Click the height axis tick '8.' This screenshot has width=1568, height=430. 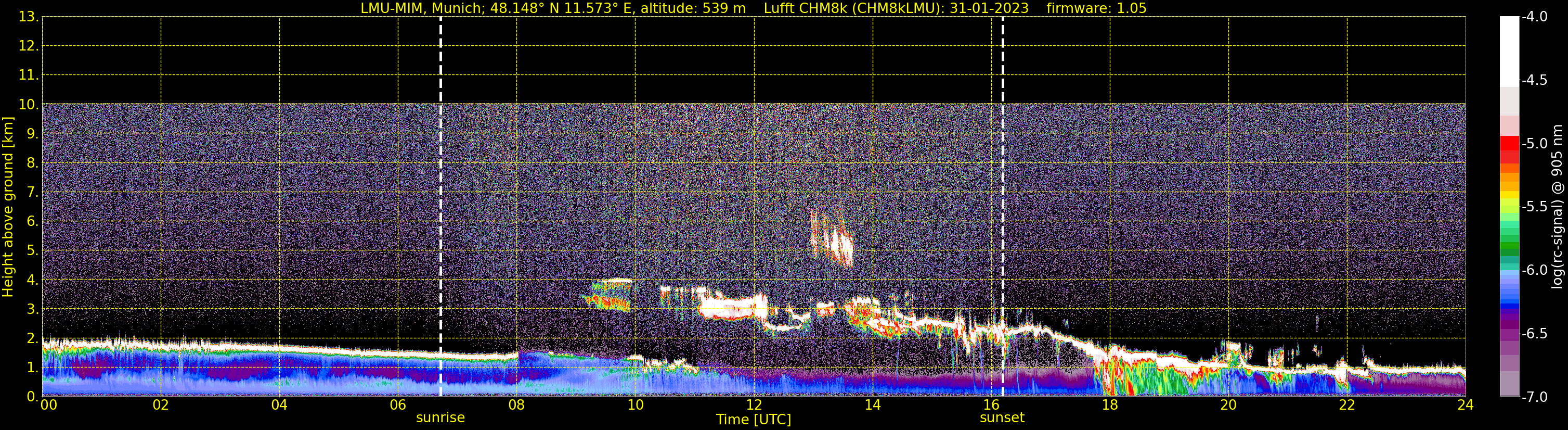point(32,162)
